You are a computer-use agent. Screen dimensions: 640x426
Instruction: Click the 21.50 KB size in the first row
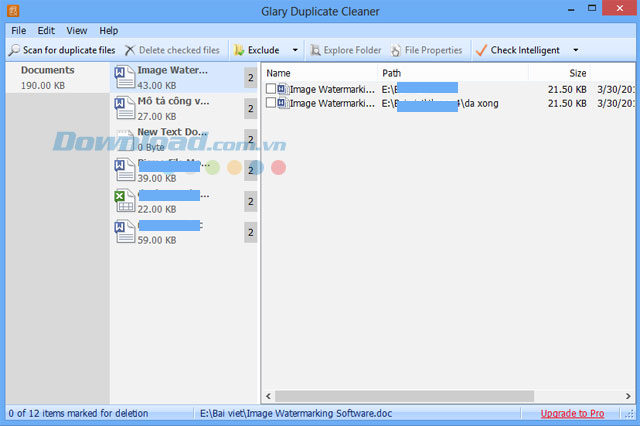pyautogui.click(x=567, y=89)
